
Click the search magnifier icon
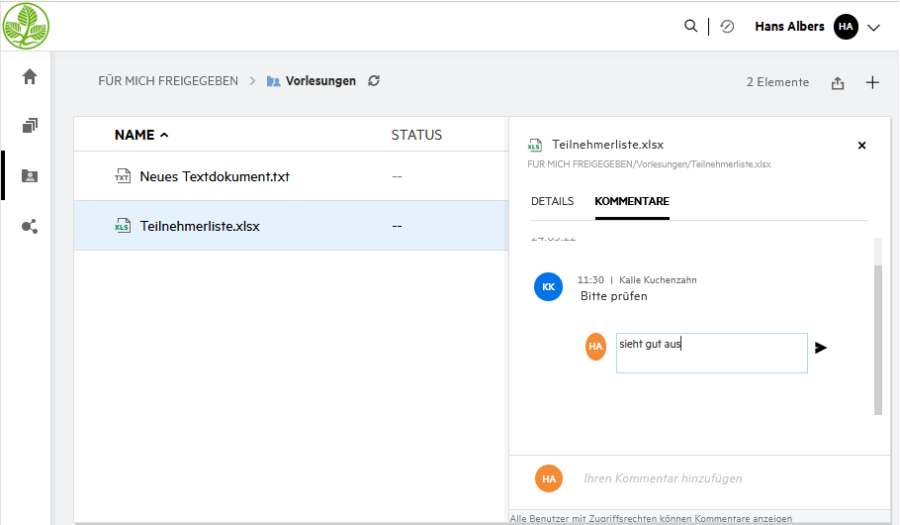coord(691,27)
